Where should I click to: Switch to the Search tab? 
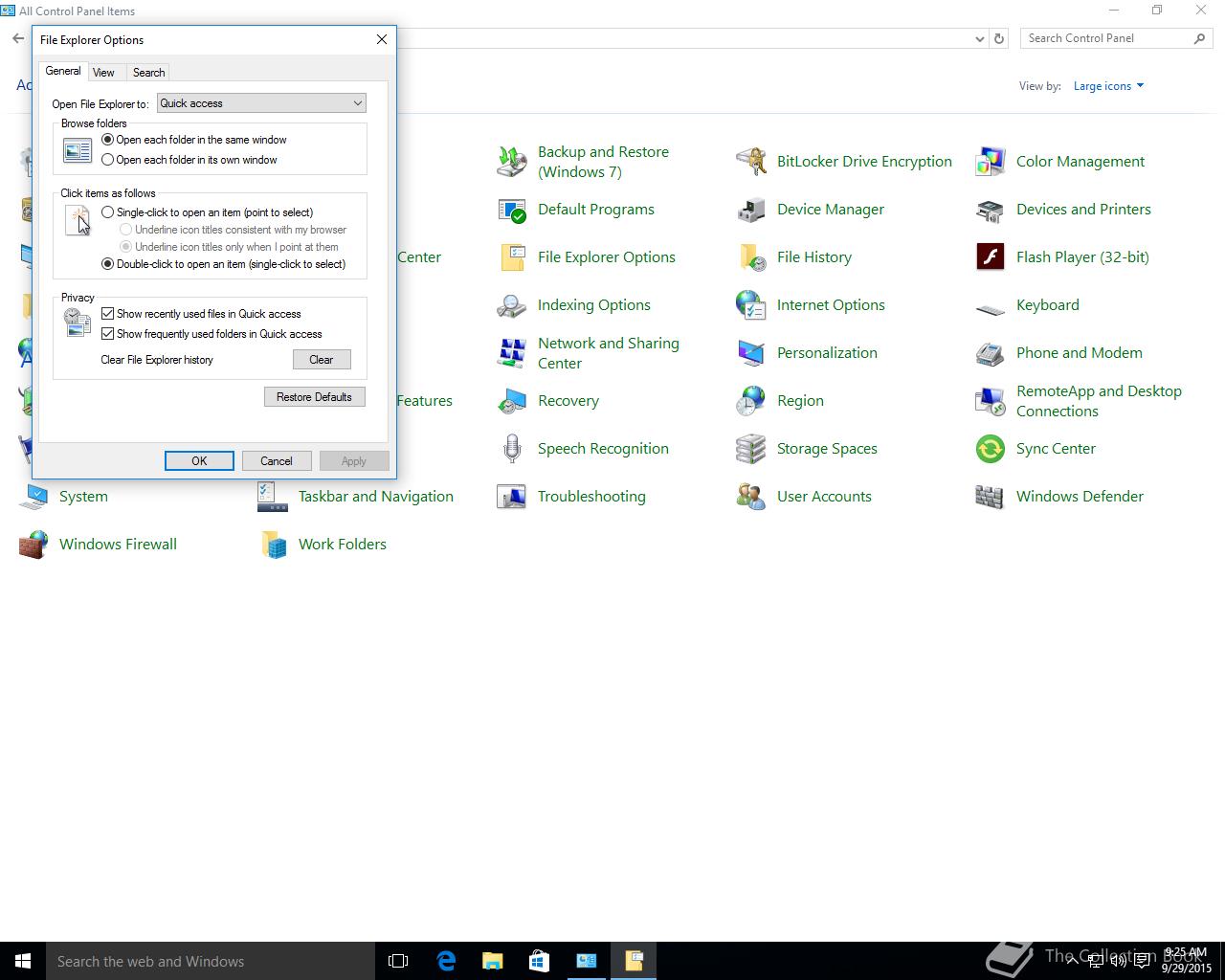148,73
